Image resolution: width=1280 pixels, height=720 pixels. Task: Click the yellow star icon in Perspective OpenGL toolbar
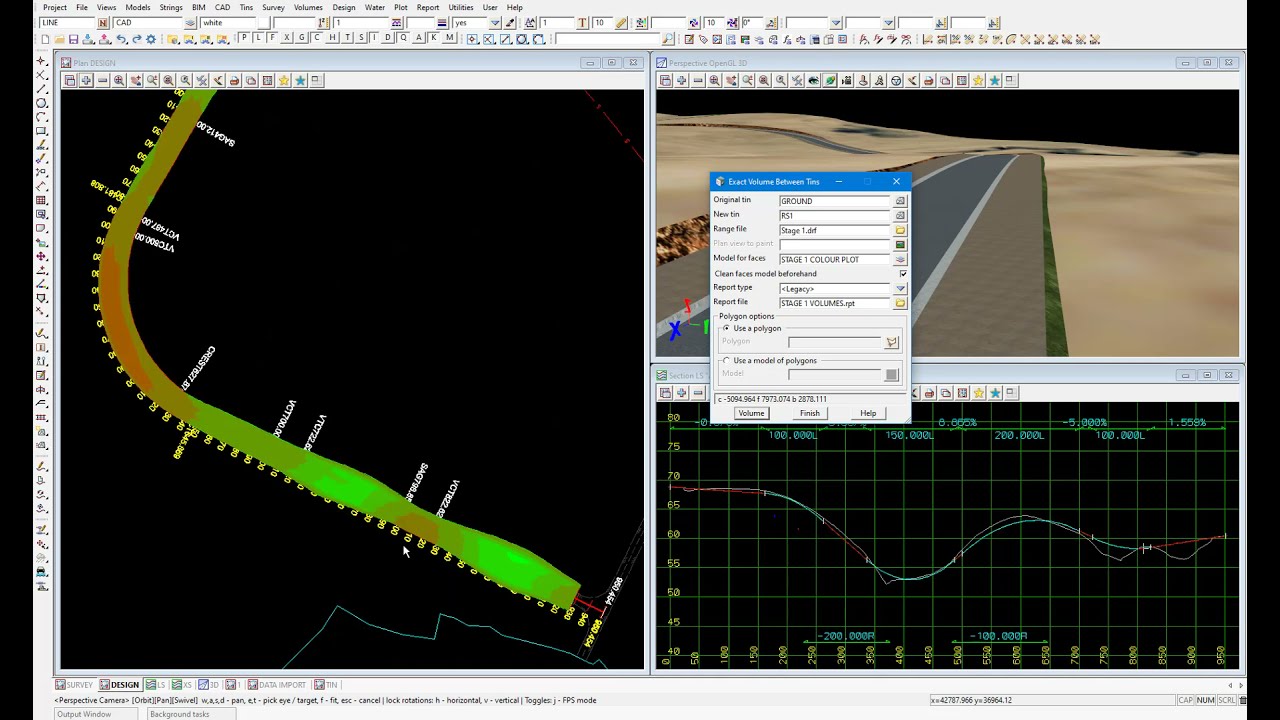977,80
